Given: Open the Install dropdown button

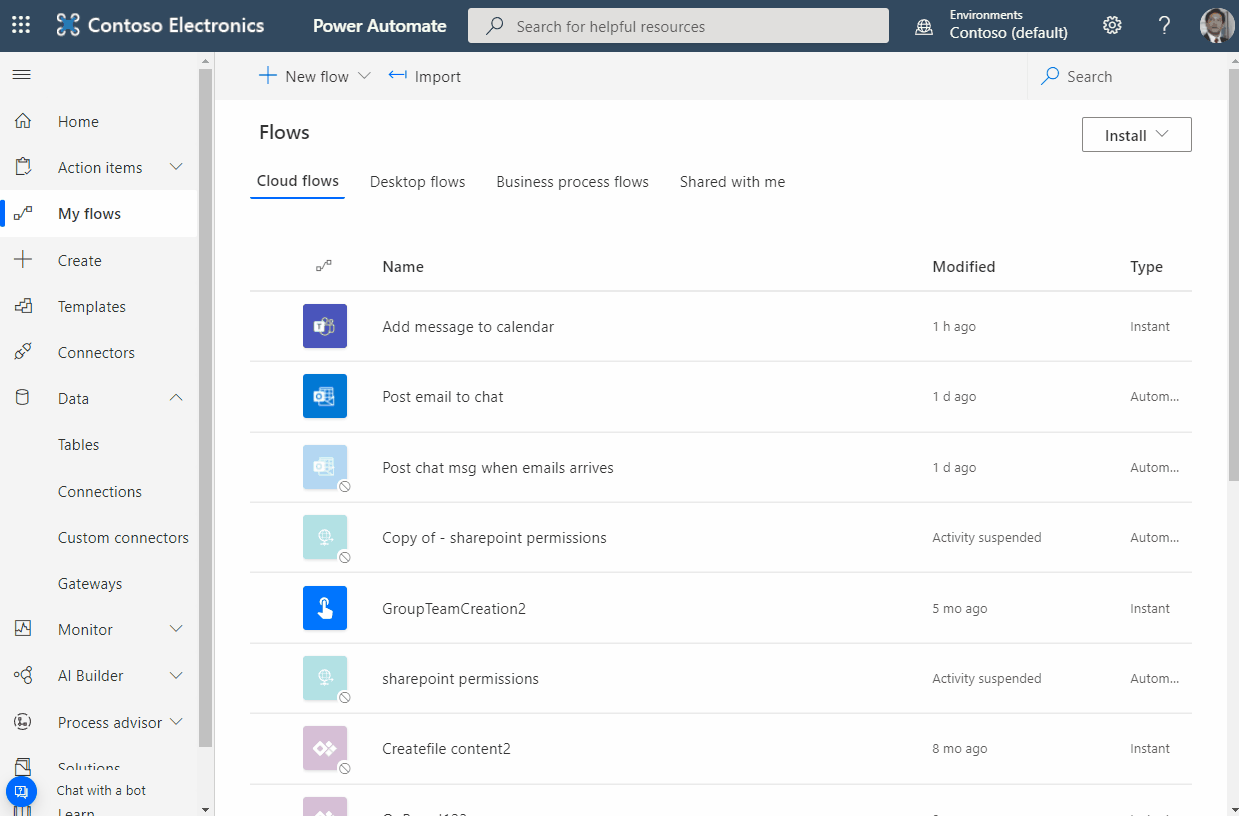Looking at the screenshot, I should pyautogui.click(x=1137, y=135).
